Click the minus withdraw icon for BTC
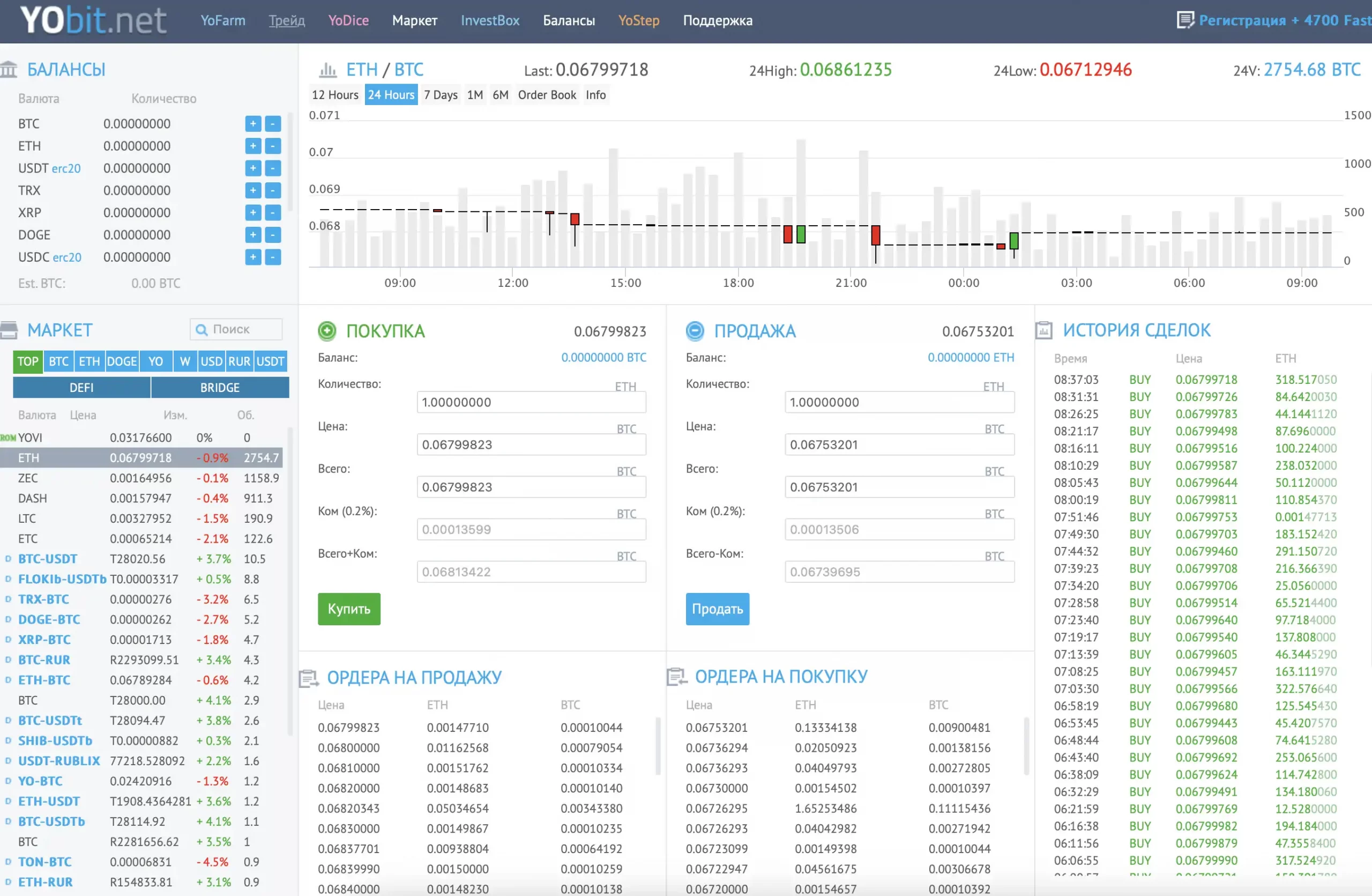Screen dimensions: 1372x896 point(273,123)
